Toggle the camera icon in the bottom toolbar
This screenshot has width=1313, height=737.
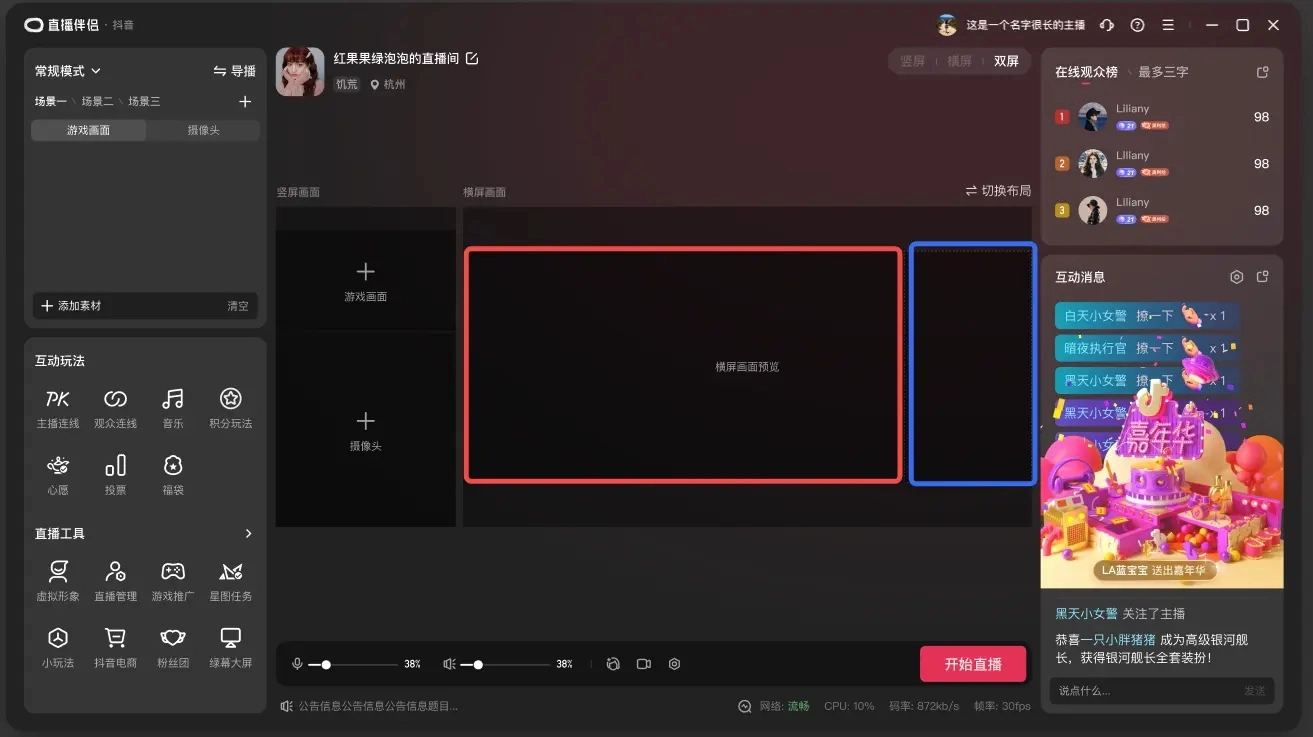pyautogui.click(x=644, y=664)
